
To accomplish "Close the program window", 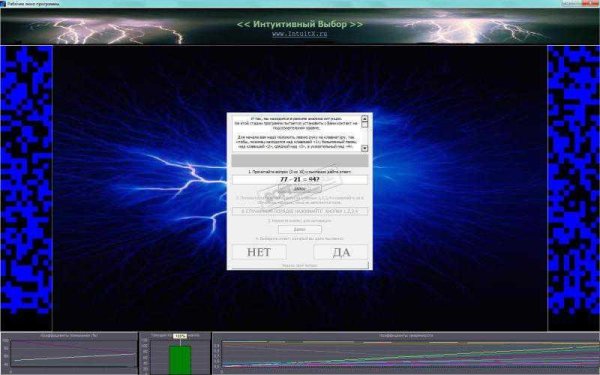I will [590, 3].
